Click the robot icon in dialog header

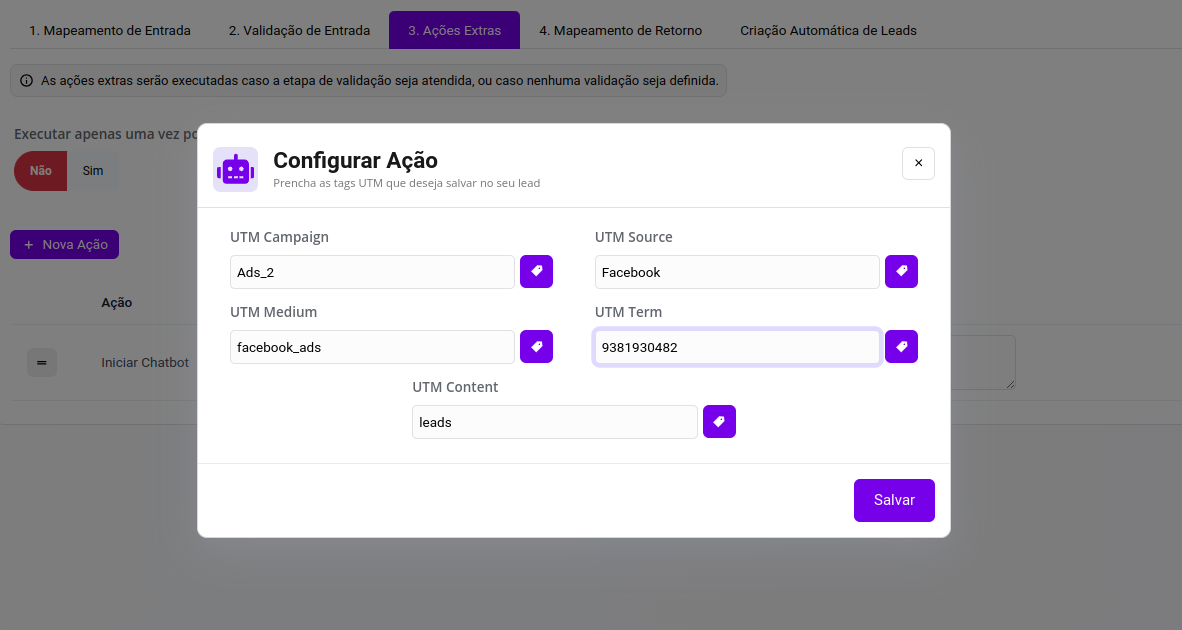point(235,169)
